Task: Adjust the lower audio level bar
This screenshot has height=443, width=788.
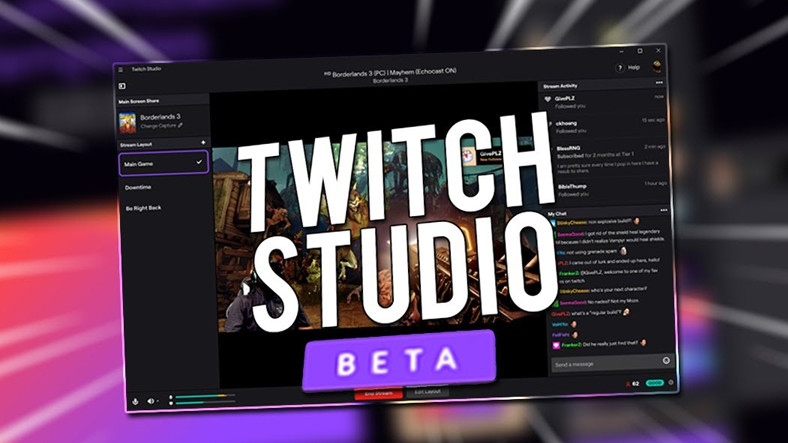Action: (205, 402)
